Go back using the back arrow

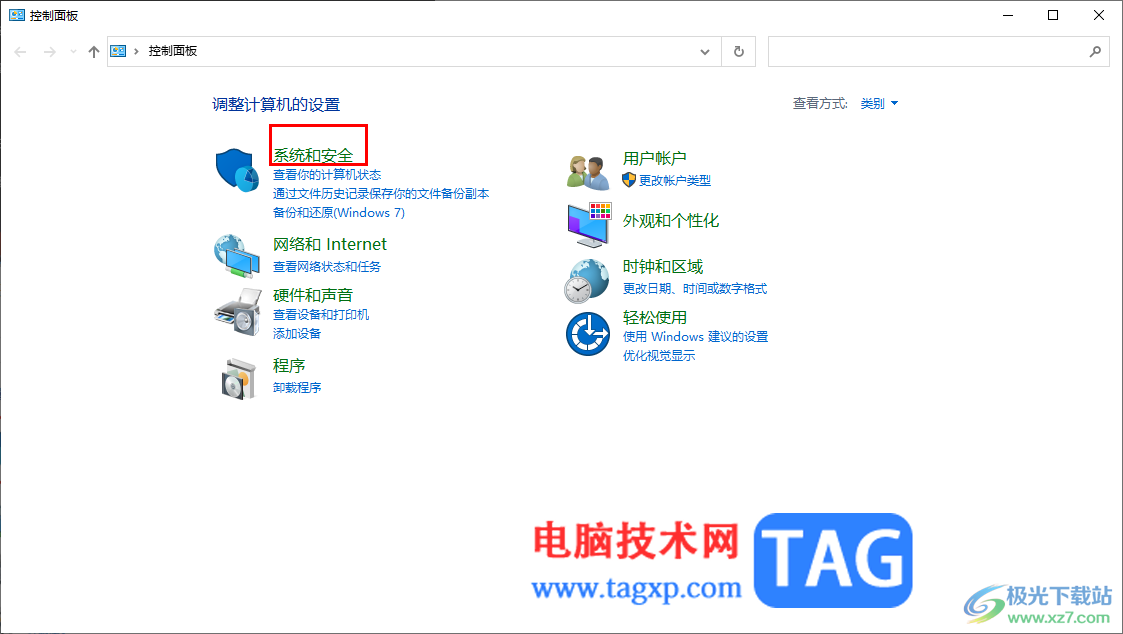pyautogui.click(x=20, y=52)
